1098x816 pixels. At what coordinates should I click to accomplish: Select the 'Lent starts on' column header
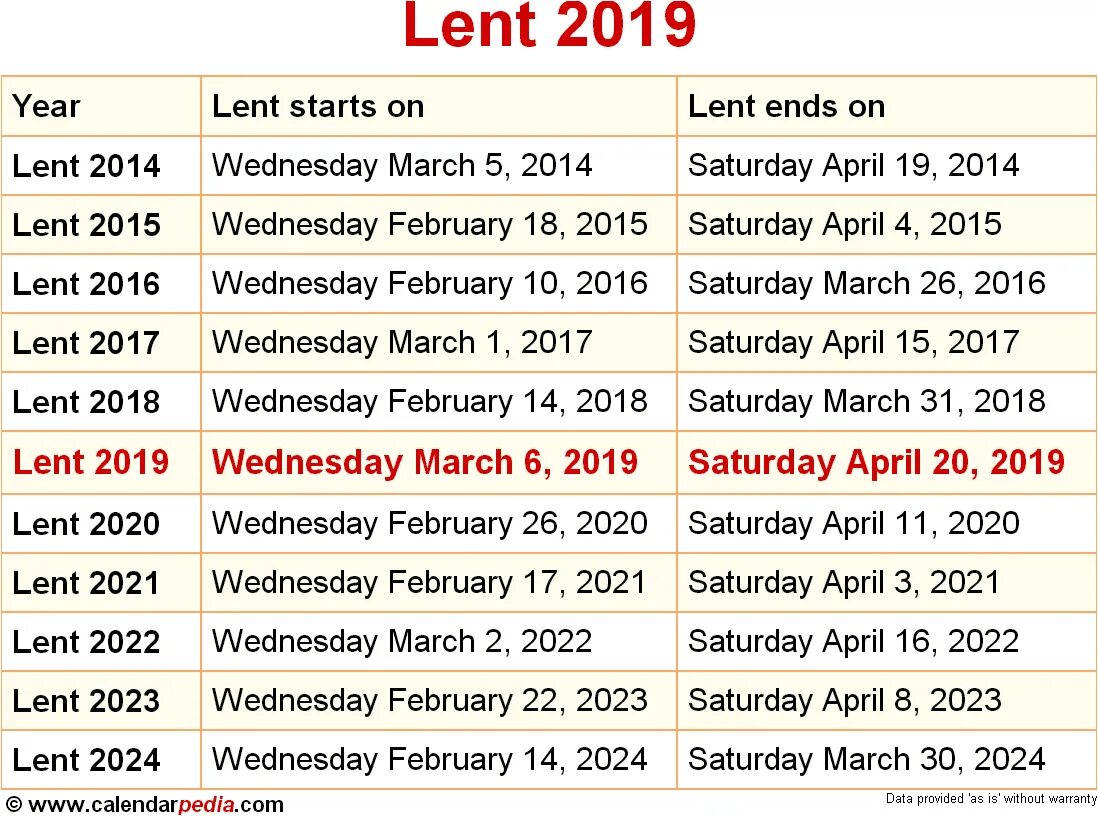tap(318, 106)
